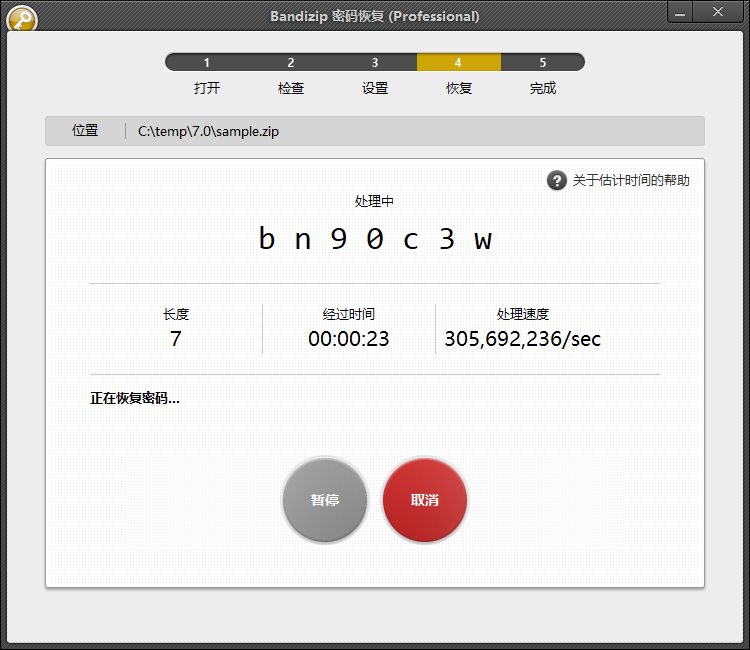Click the 处理速度 value display
The height and width of the screenshot is (650, 750).
pos(523,339)
